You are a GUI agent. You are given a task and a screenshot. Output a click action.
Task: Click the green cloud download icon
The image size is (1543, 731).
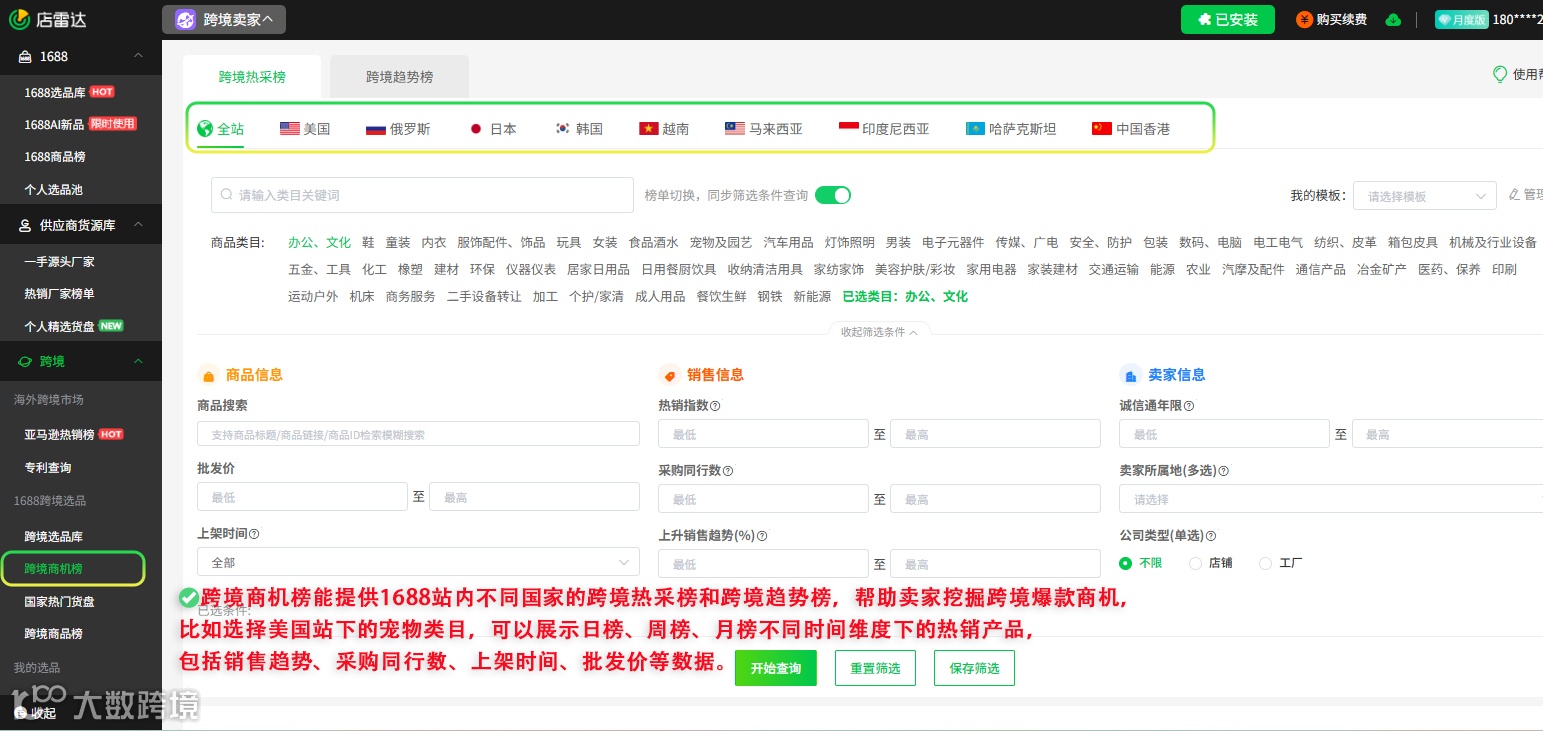(1393, 20)
